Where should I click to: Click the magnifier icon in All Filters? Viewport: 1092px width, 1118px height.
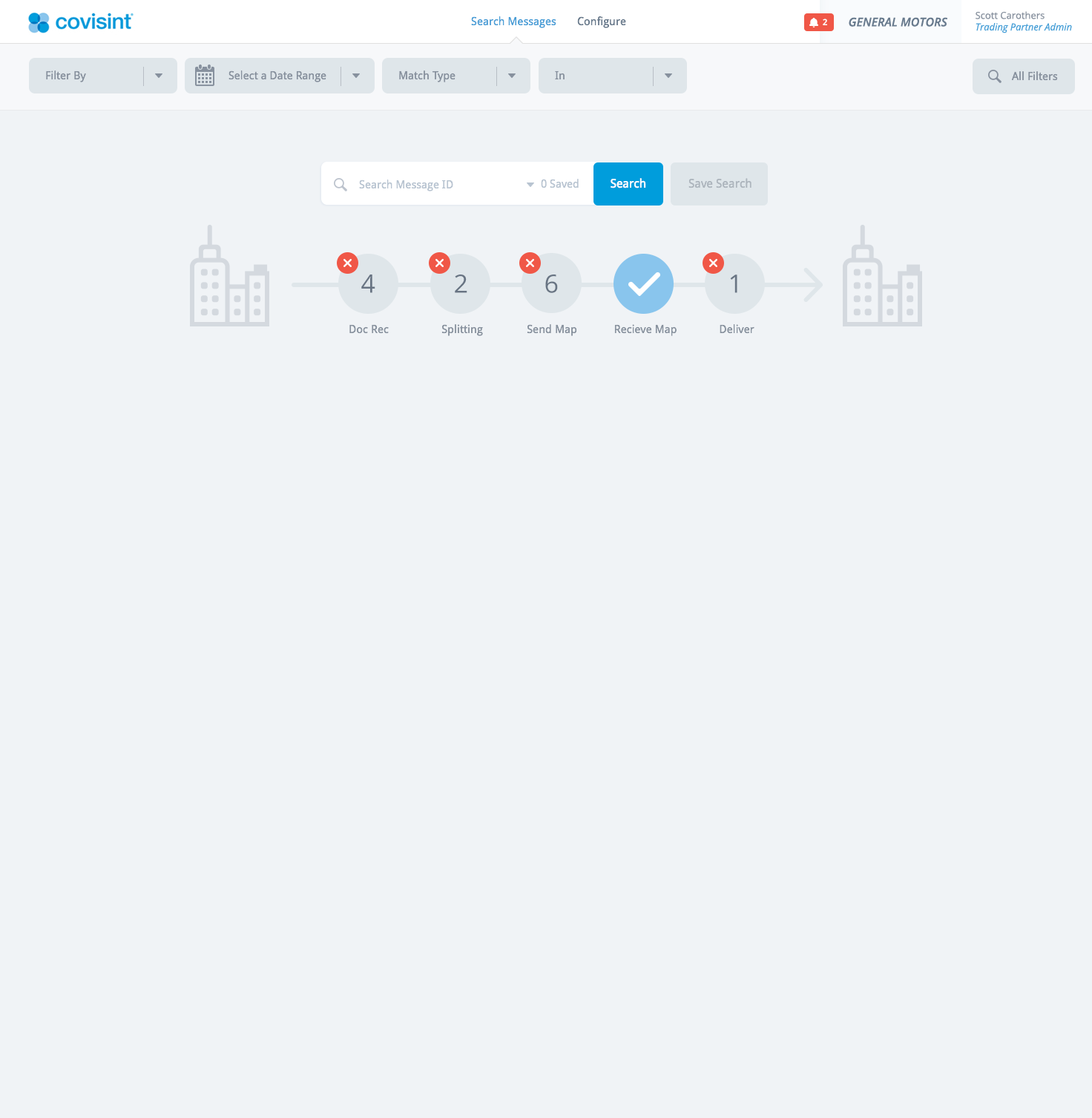click(x=995, y=76)
